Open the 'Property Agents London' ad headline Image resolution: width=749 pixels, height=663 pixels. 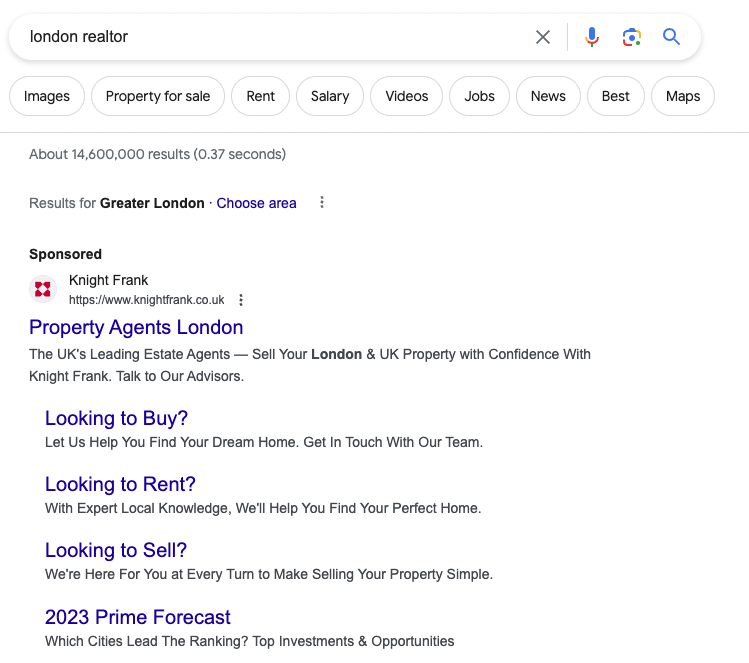point(136,327)
